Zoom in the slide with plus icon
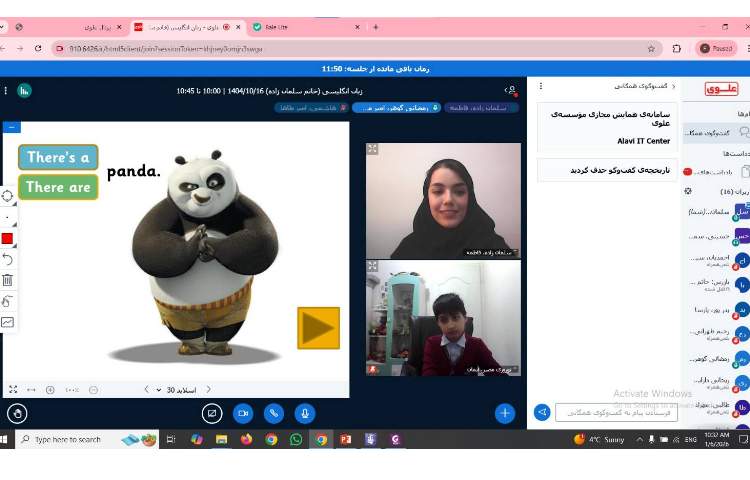Image resolution: width=750 pixels, height=480 pixels. coord(50,390)
